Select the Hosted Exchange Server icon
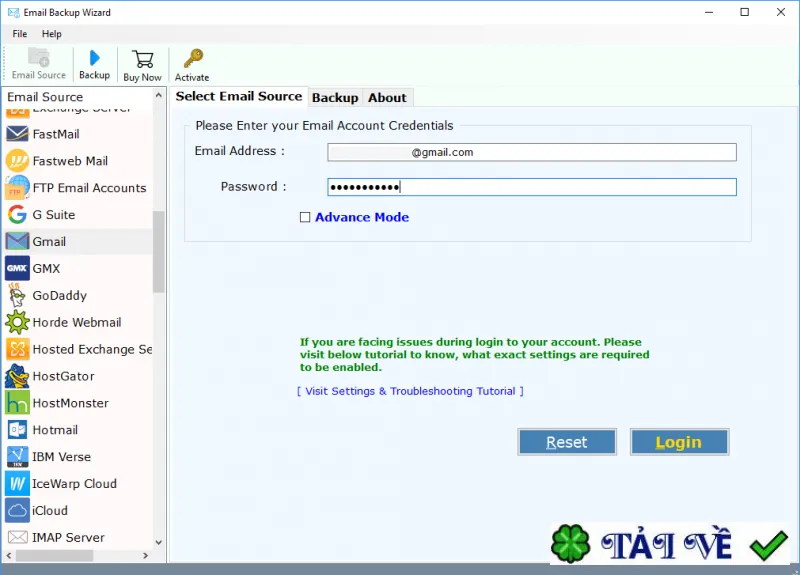The width and height of the screenshot is (800, 575). pos(17,349)
